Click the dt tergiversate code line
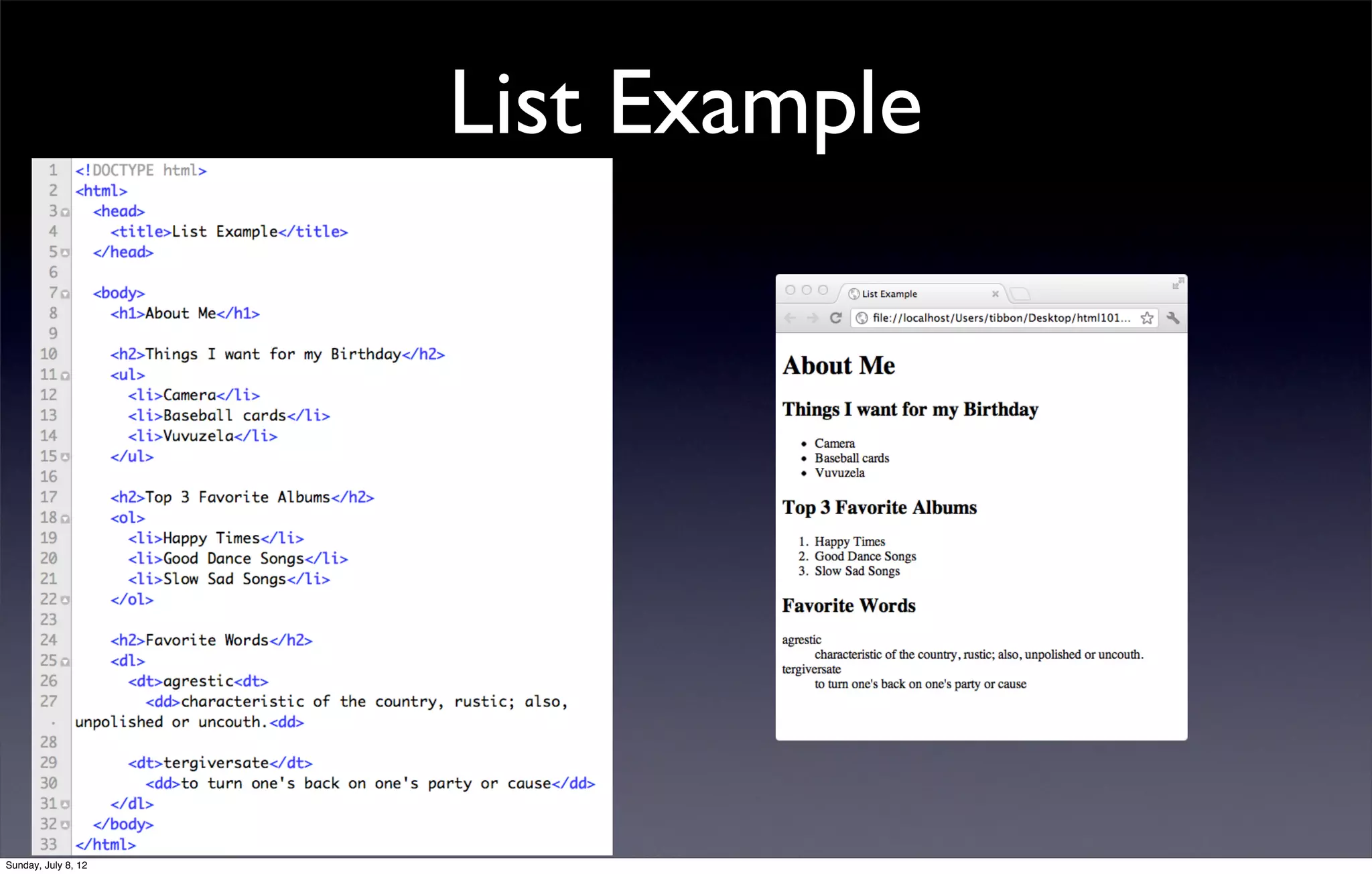 [x=220, y=763]
